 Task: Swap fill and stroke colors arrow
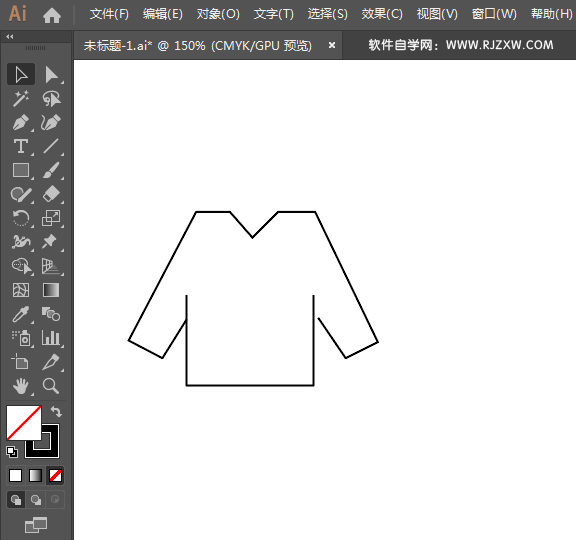click(56, 411)
